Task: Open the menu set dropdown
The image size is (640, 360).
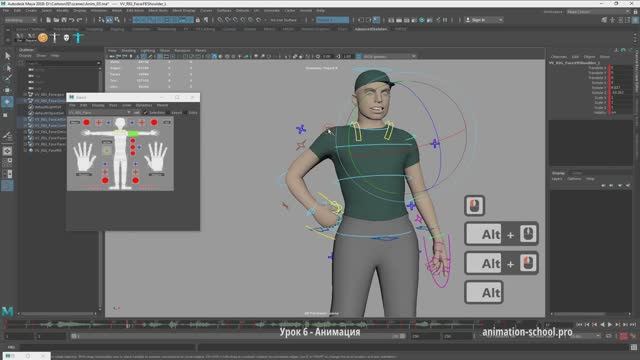Action: (x=20, y=20)
